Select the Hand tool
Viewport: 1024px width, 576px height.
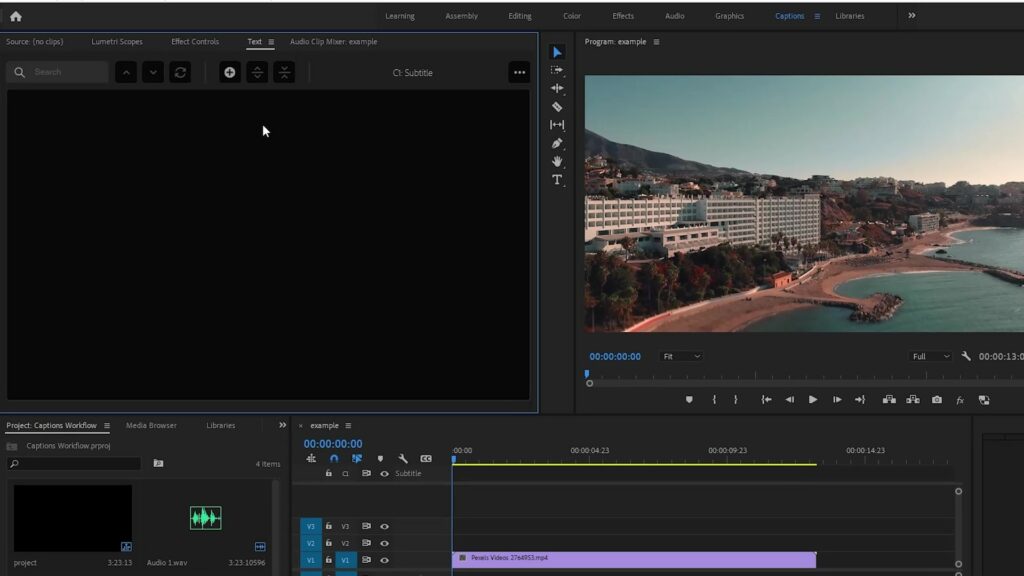[x=557, y=161]
